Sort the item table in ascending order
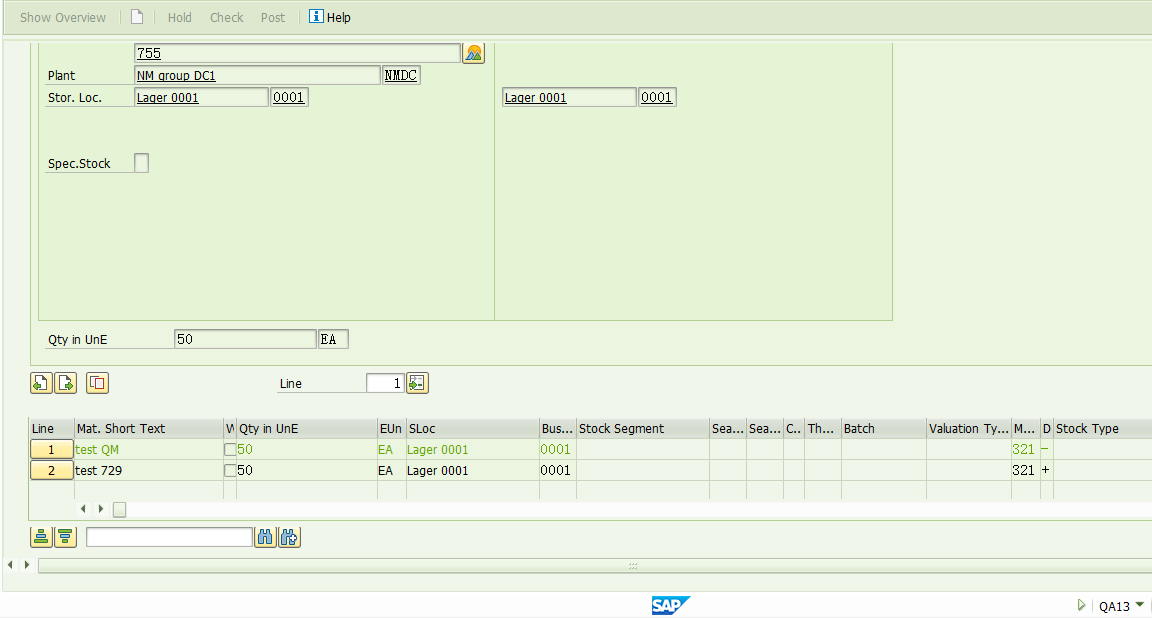This screenshot has width=1152, height=618. pyautogui.click(x=40, y=537)
